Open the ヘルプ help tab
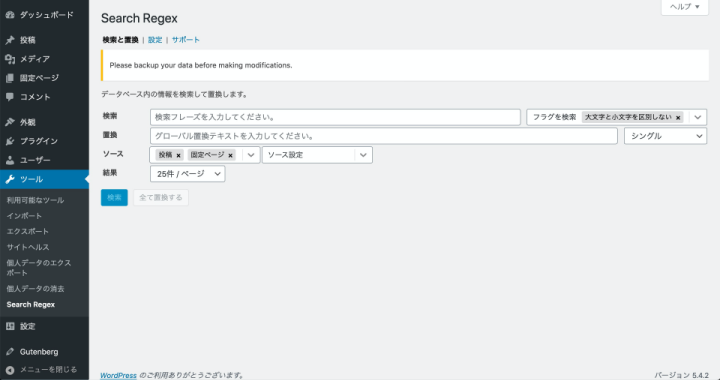Viewport: 720px width, 380px height. (x=685, y=7)
